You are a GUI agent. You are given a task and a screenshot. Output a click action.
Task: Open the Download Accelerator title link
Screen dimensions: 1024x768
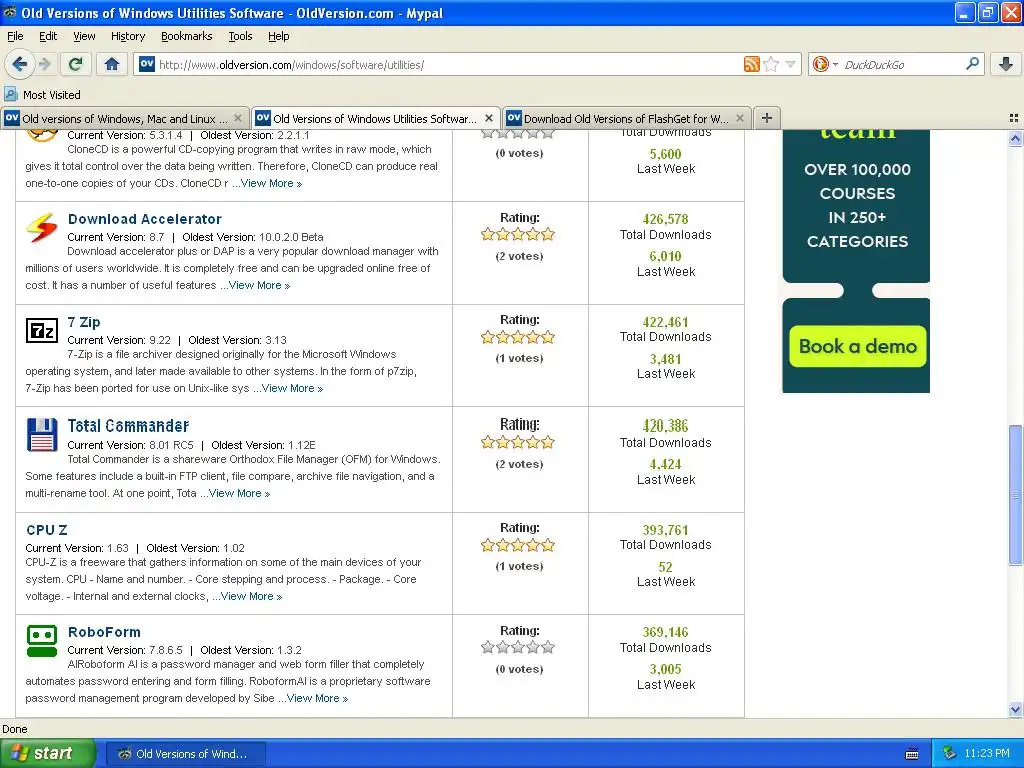coord(144,219)
